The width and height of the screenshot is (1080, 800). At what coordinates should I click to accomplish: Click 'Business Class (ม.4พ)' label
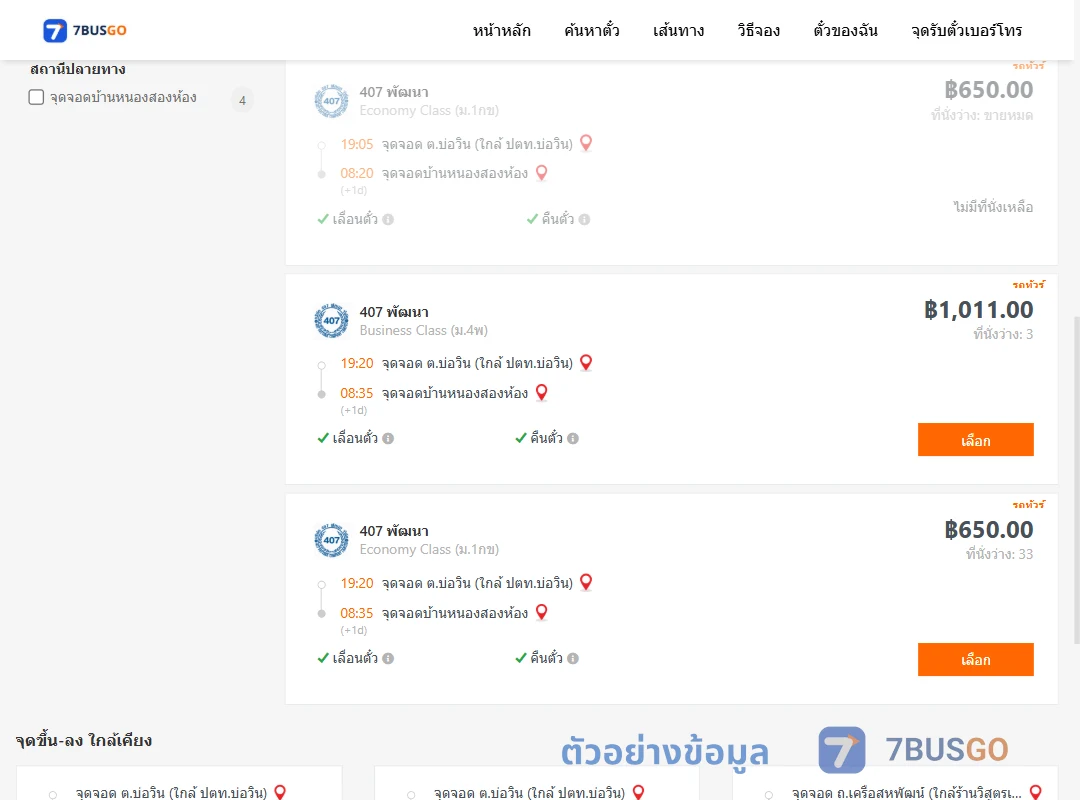tap(424, 331)
